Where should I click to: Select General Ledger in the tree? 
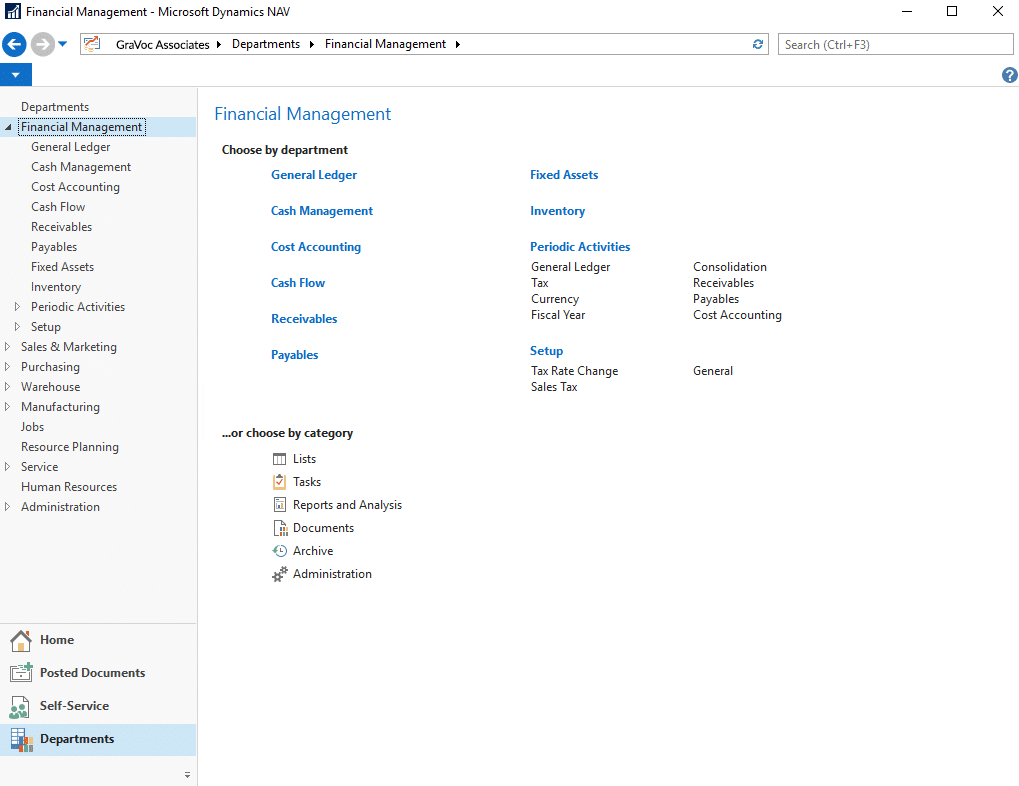pos(71,147)
